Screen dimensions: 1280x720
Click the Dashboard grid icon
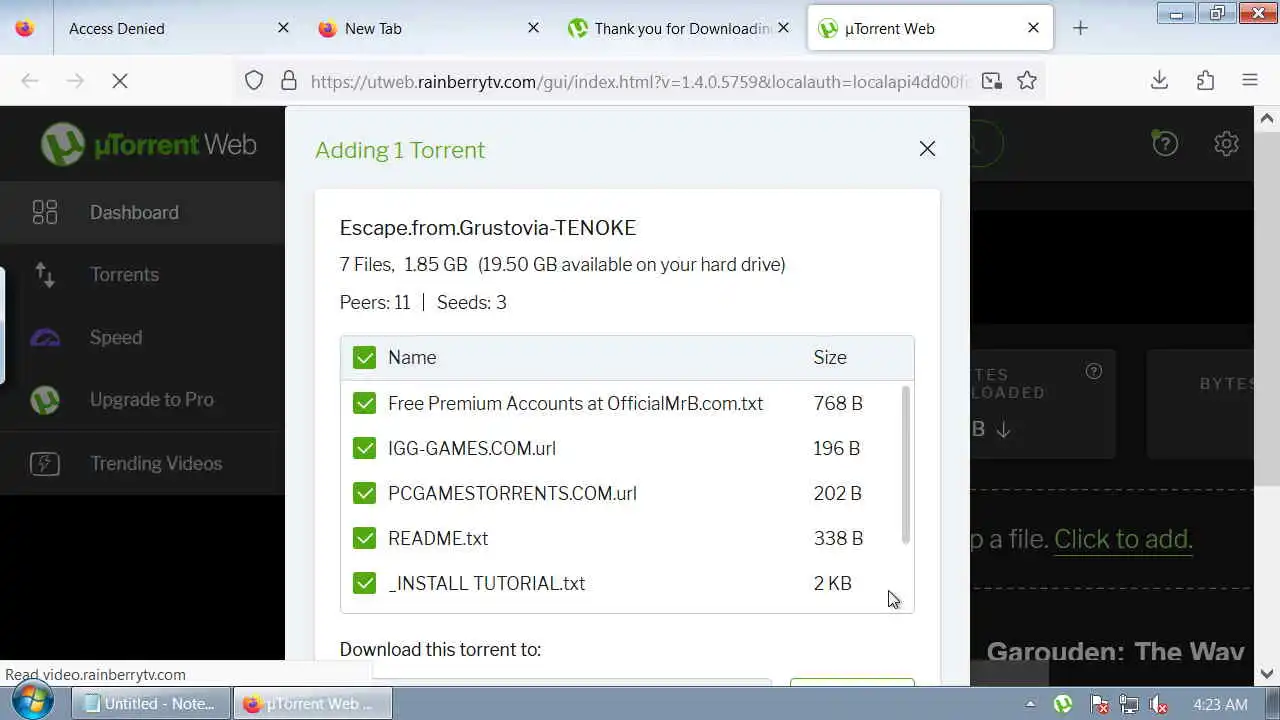click(45, 212)
